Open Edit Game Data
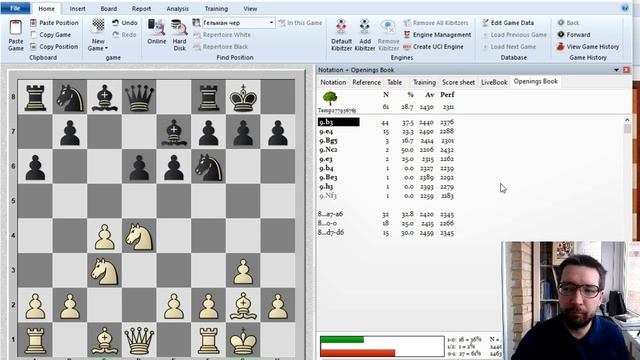 coord(508,23)
